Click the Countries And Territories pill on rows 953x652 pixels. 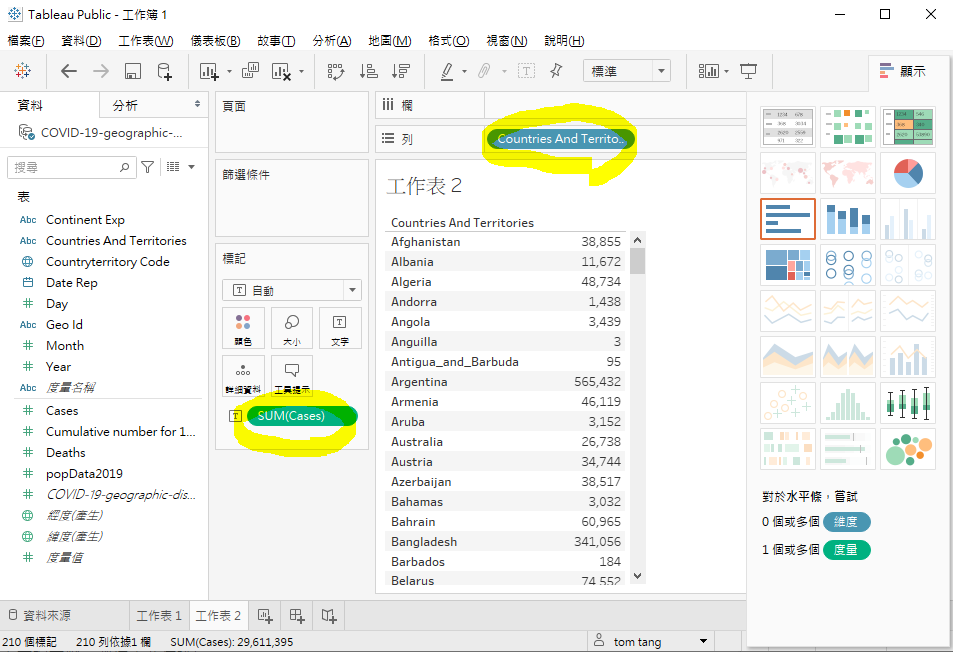click(560, 139)
